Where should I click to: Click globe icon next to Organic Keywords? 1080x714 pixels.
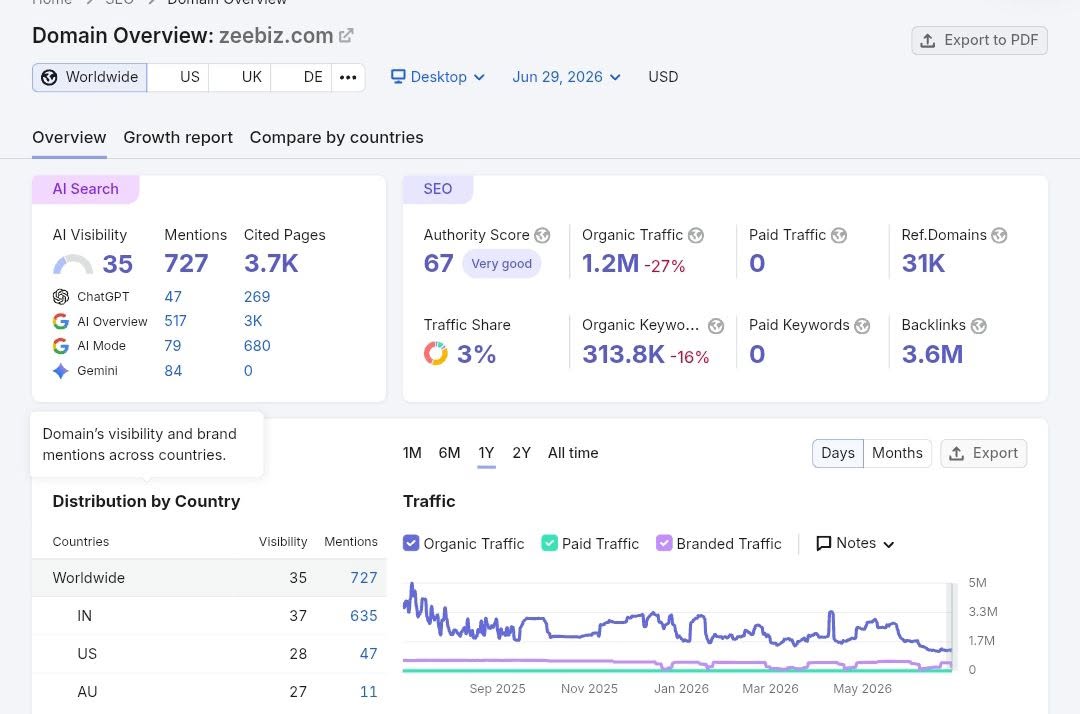716,326
